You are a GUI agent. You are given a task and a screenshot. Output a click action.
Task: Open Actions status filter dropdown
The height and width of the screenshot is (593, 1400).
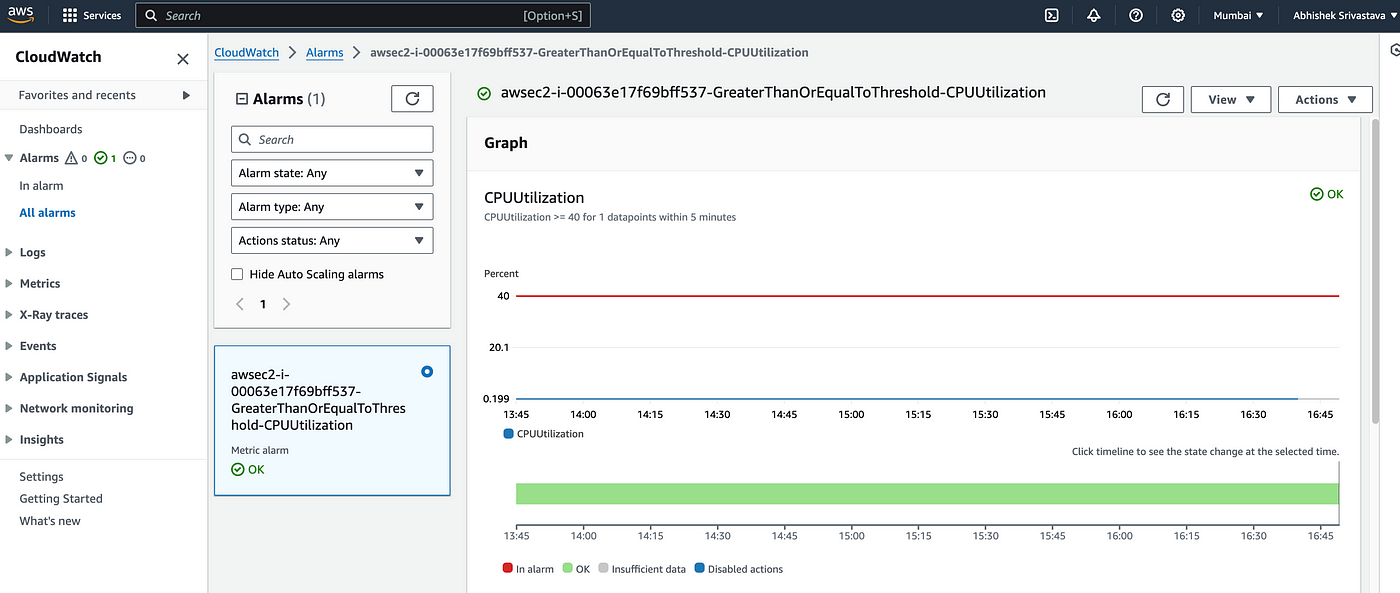pyautogui.click(x=332, y=241)
